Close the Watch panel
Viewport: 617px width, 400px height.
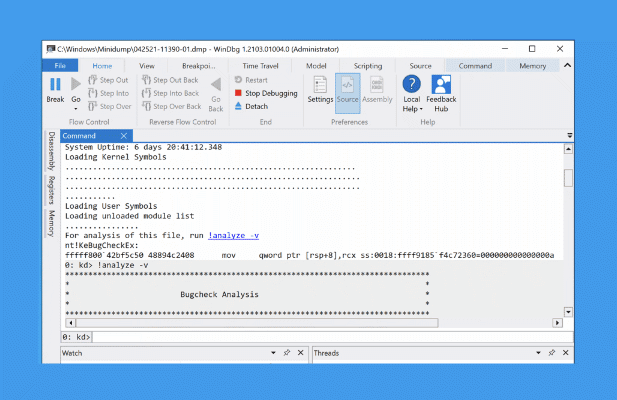click(x=301, y=353)
